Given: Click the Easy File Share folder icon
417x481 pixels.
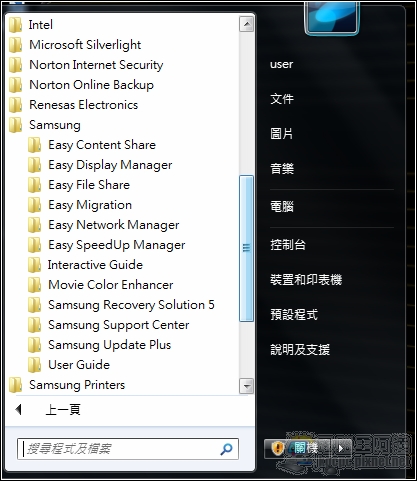Looking at the screenshot, I should coord(34,185).
